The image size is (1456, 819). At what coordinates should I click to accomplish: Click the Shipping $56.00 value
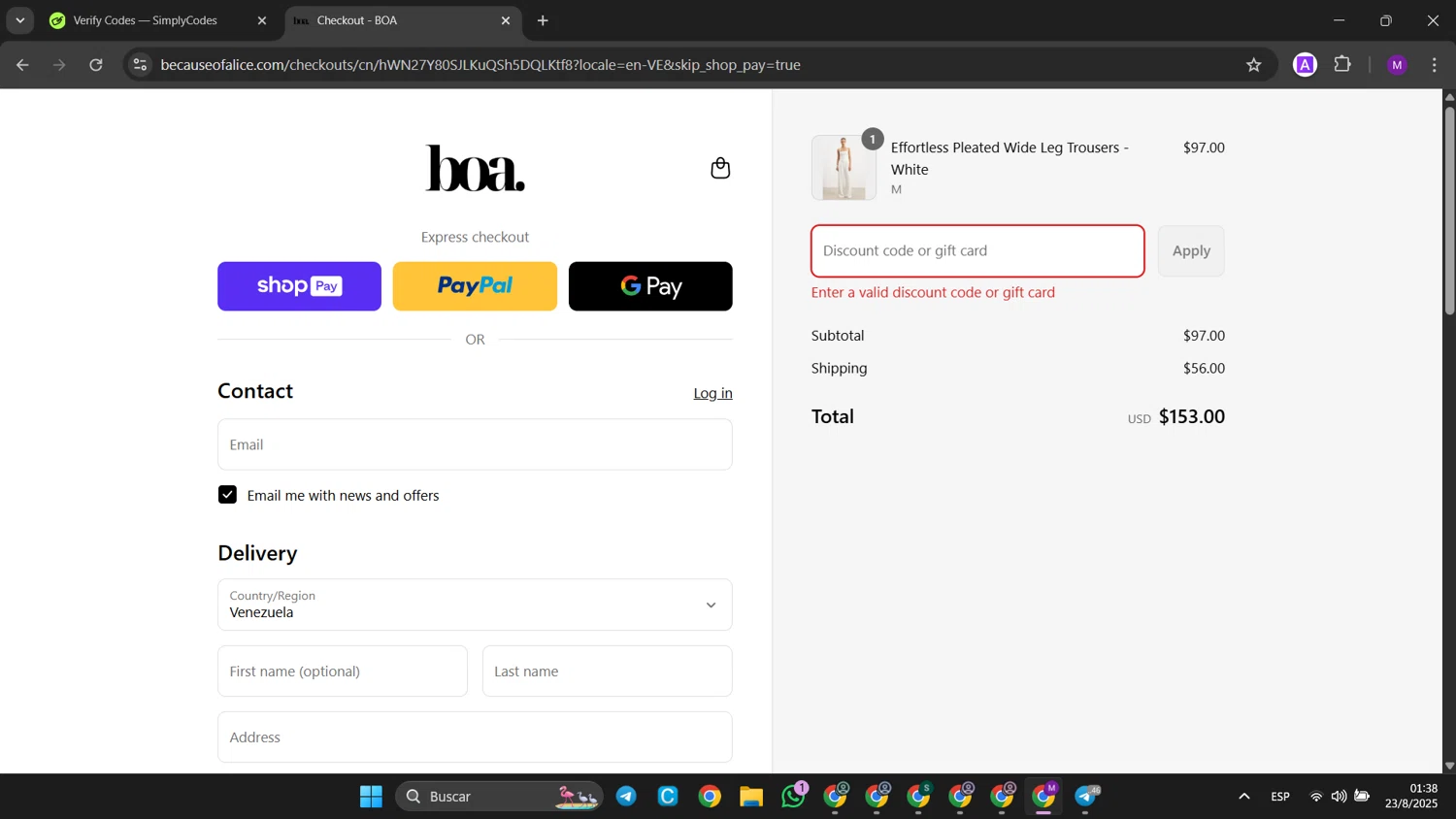(x=1204, y=369)
